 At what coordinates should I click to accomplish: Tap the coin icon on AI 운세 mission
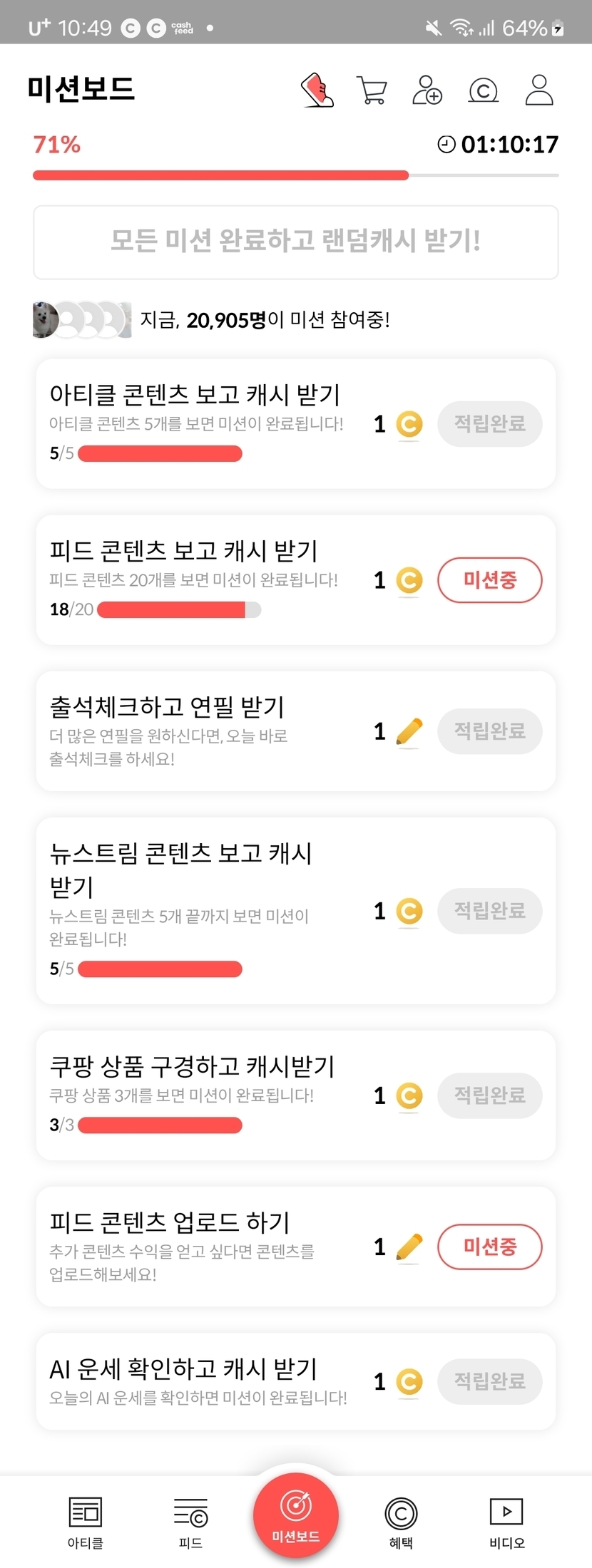409,1382
